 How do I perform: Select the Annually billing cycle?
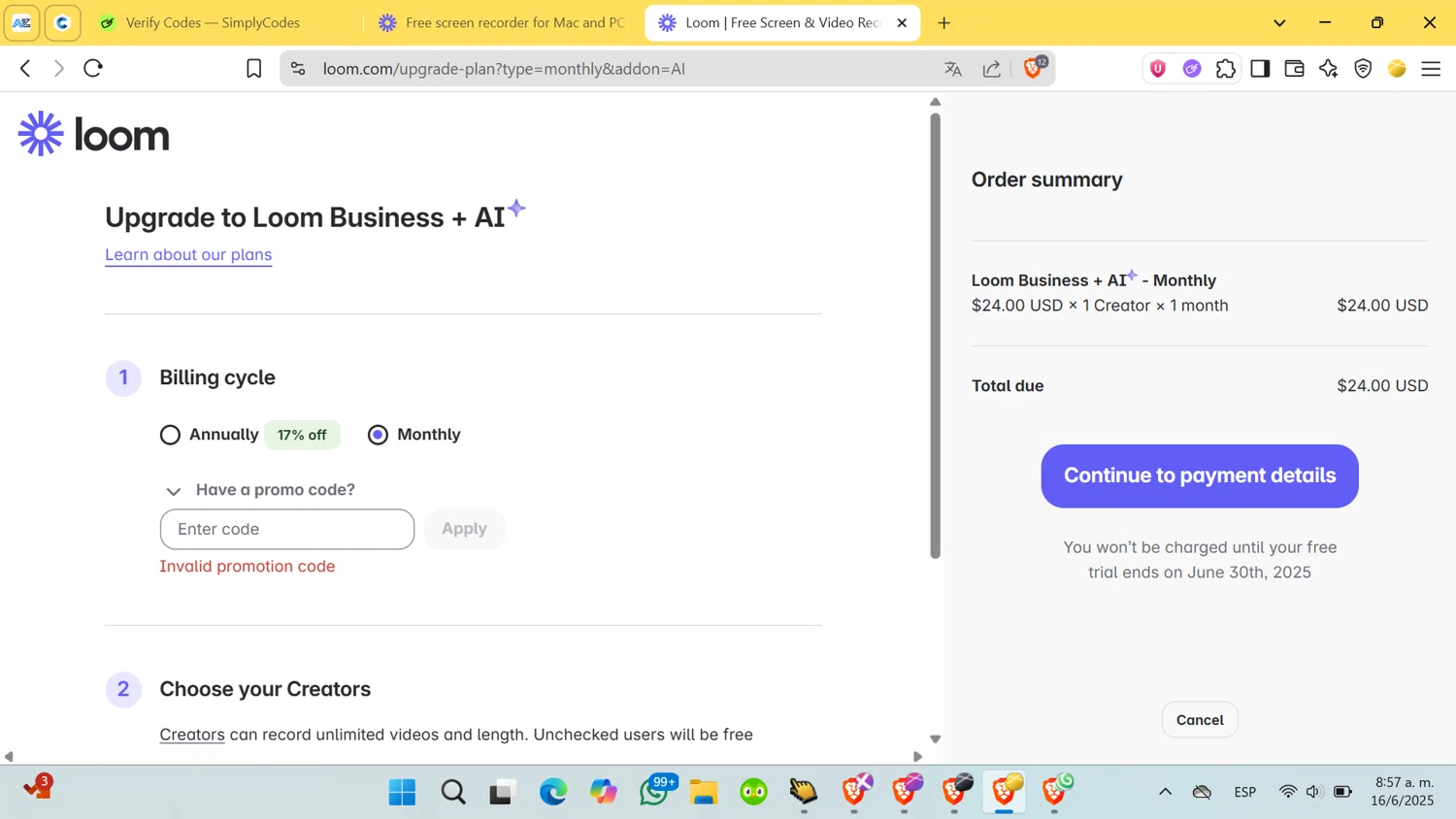pyautogui.click(x=170, y=435)
